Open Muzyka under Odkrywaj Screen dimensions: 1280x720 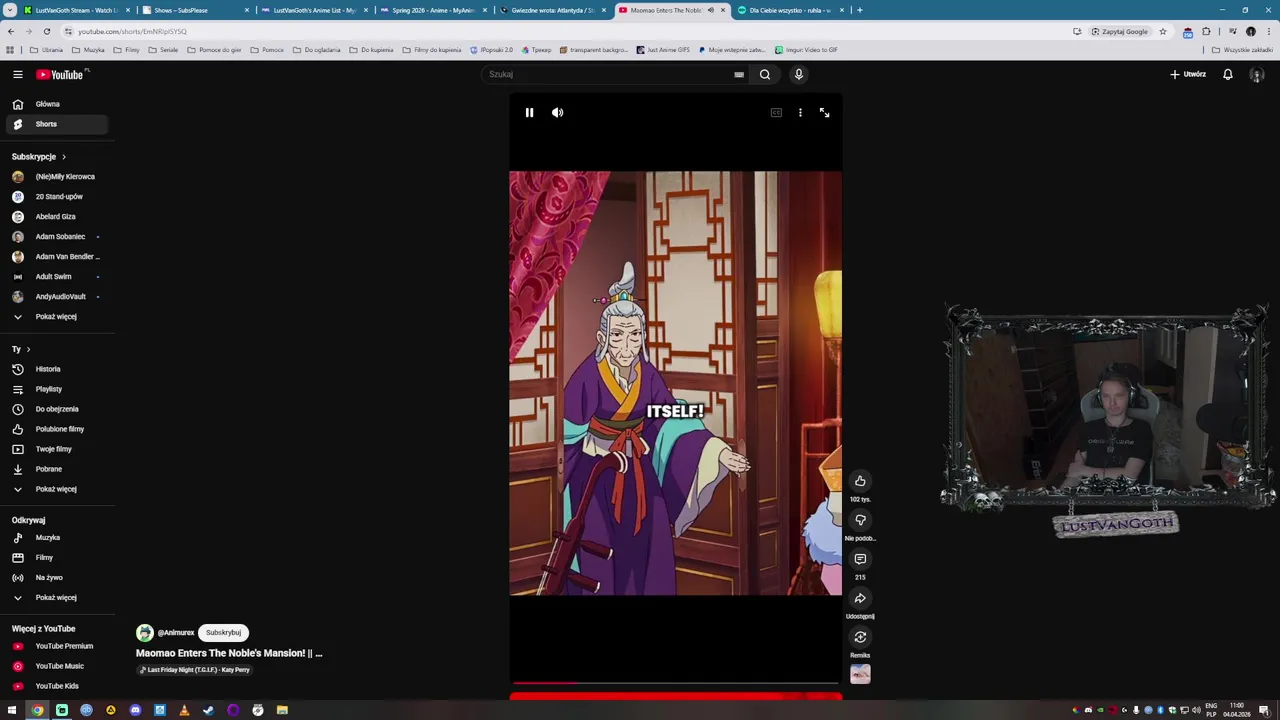pyautogui.click(x=56, y=538)
